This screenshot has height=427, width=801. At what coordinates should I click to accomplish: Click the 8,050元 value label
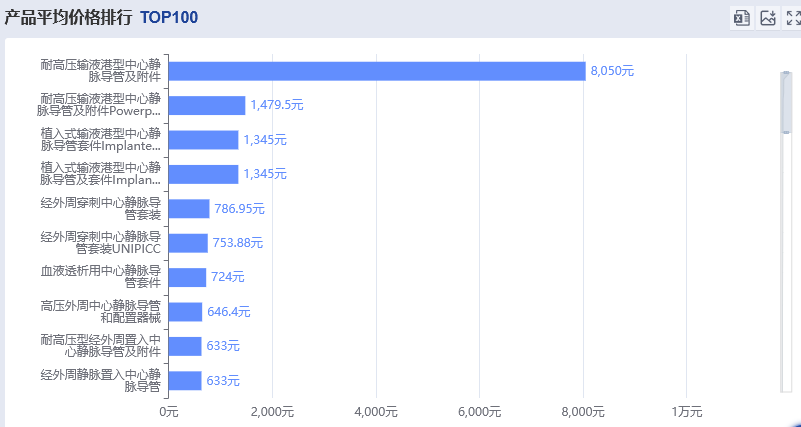[x=612, y=71]
